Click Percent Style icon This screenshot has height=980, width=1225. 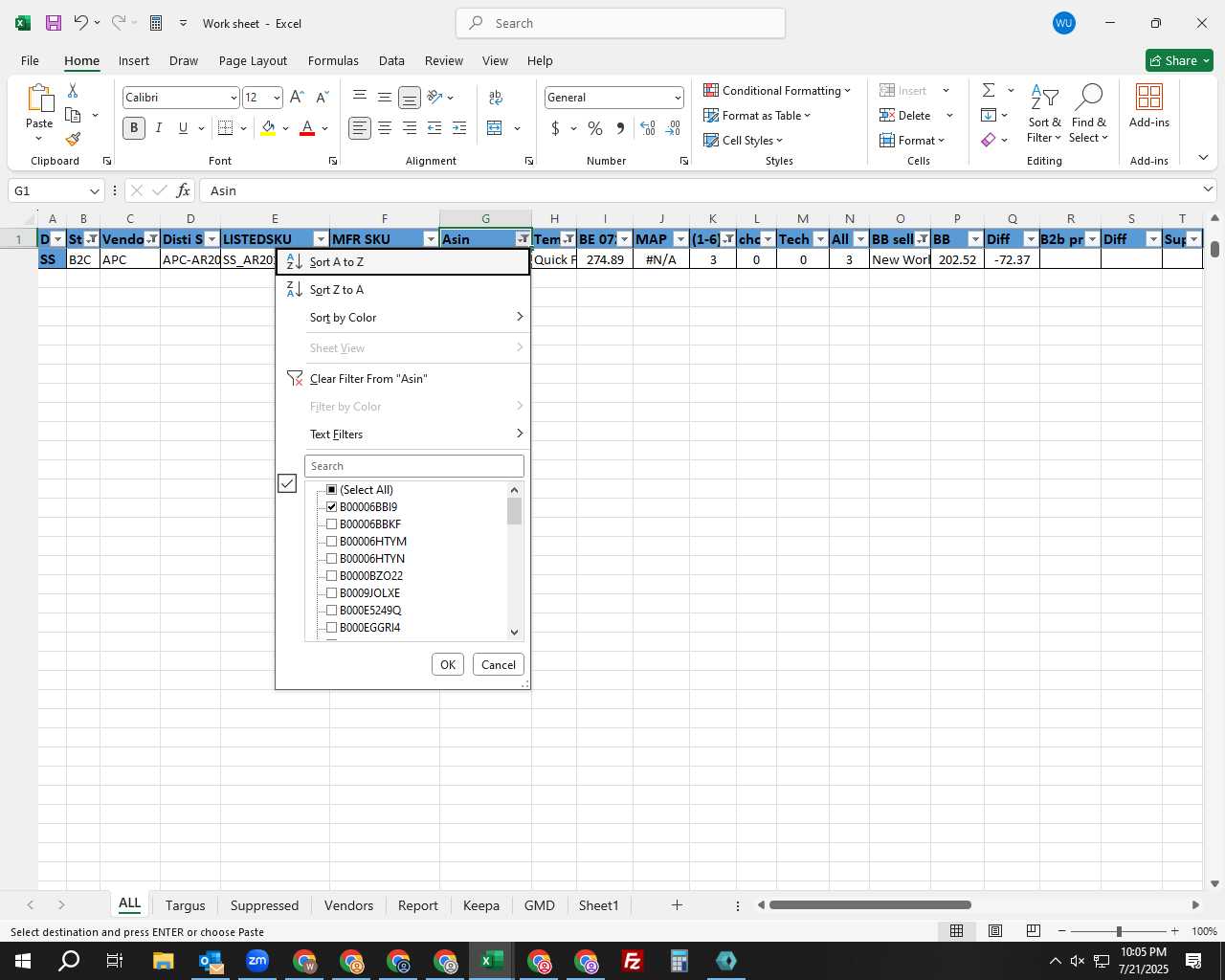[595, 127]
